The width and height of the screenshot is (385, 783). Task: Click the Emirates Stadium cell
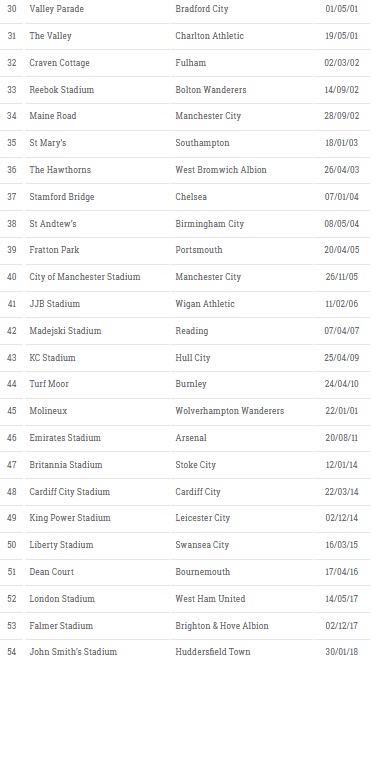click(x=65, y=437)
